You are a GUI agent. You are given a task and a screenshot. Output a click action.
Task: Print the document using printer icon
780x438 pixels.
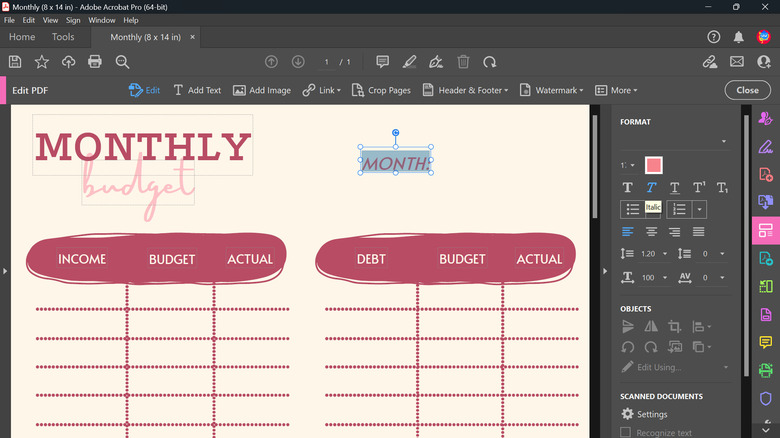tap(95, 62)
